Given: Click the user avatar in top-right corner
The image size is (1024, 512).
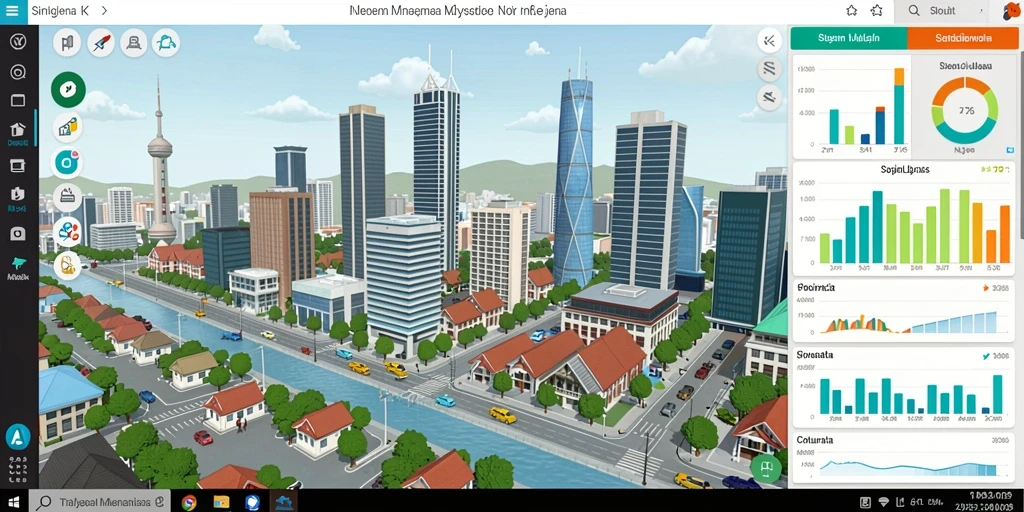Looking at the screenshot, I should pos(1012,11).
